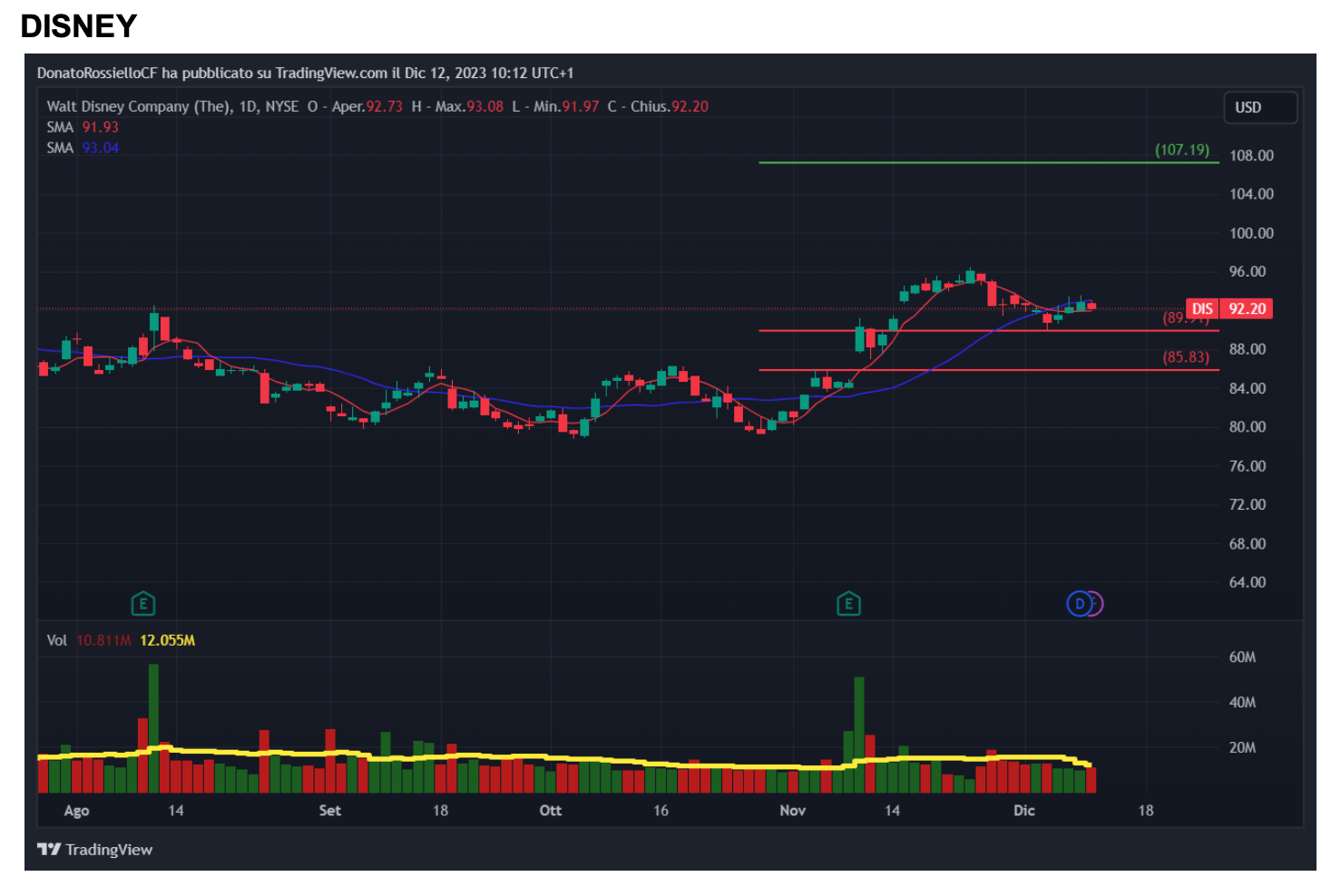The image size is (1341, 896).
Task: Click the August earnings E marker icon
Action: coord(142,604)
